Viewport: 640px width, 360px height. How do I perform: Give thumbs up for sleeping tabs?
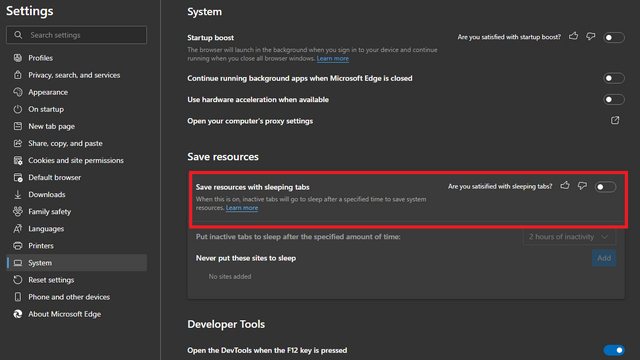click(x=565, y=186)
